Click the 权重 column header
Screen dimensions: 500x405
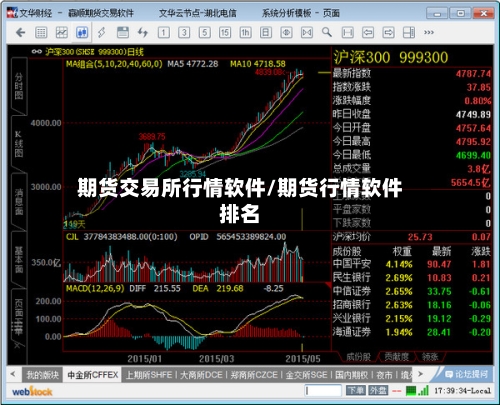coord(402,251)
